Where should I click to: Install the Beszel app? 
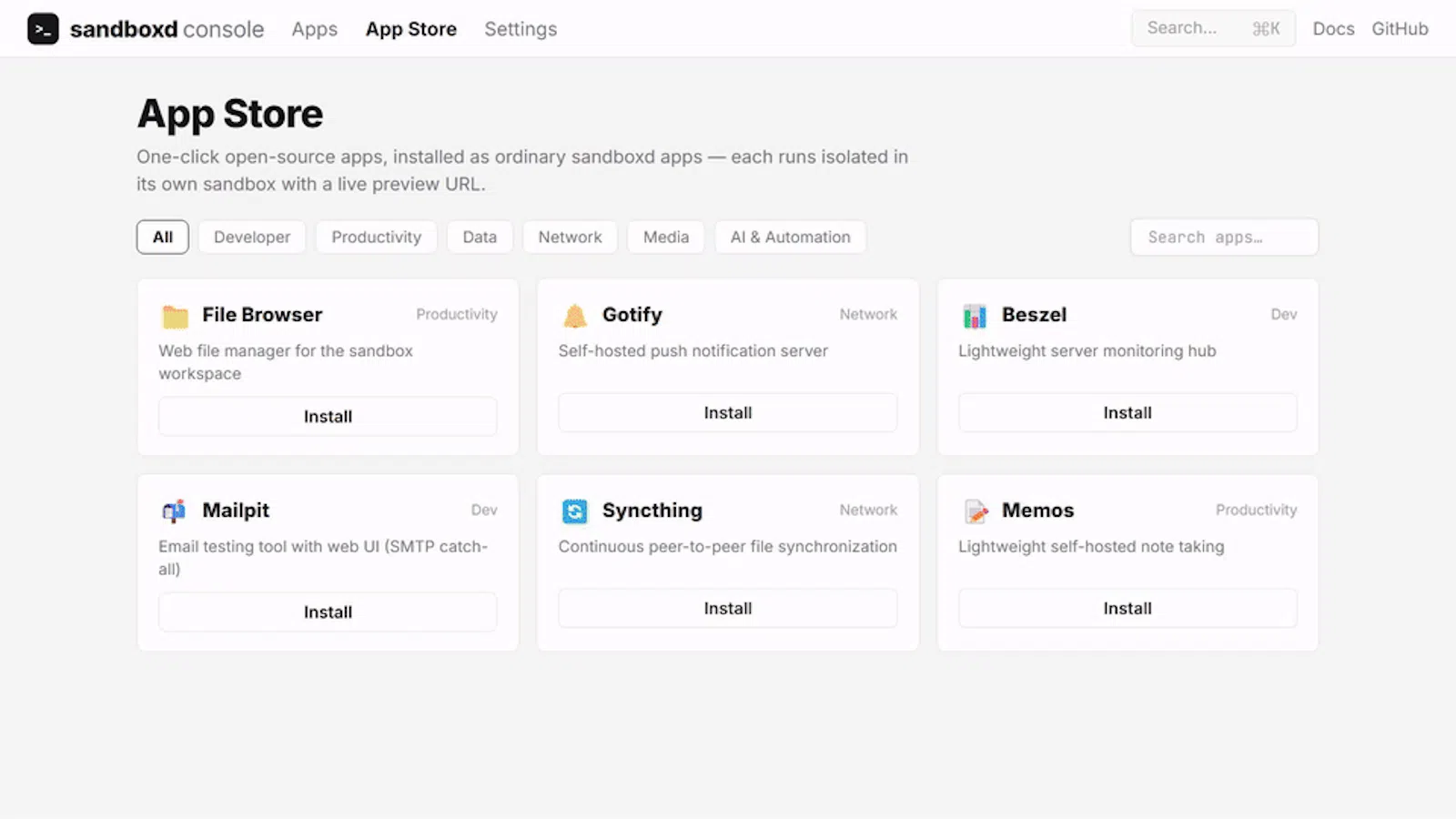tap(1127, 413)
